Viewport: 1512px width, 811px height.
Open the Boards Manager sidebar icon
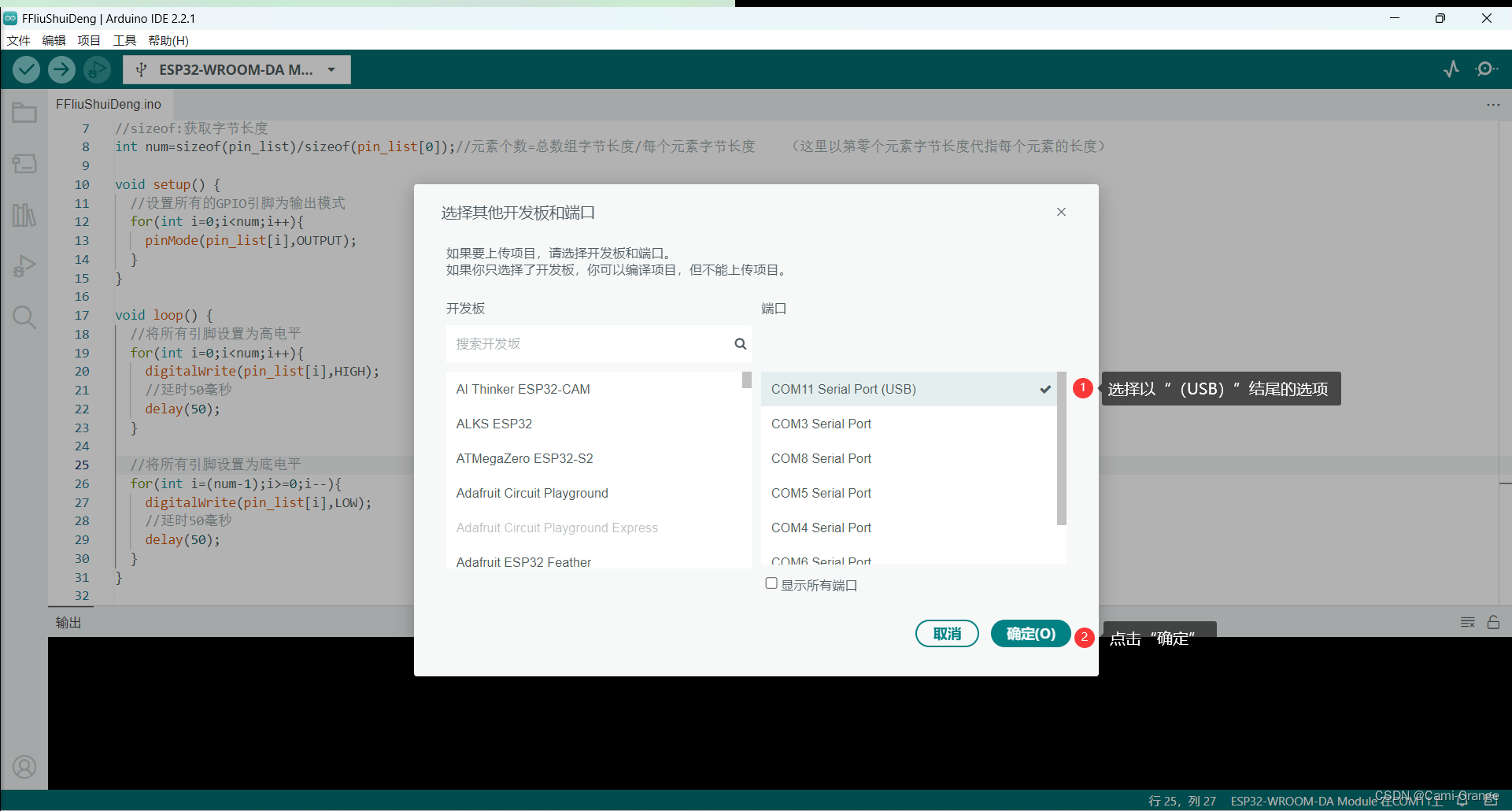24,164
